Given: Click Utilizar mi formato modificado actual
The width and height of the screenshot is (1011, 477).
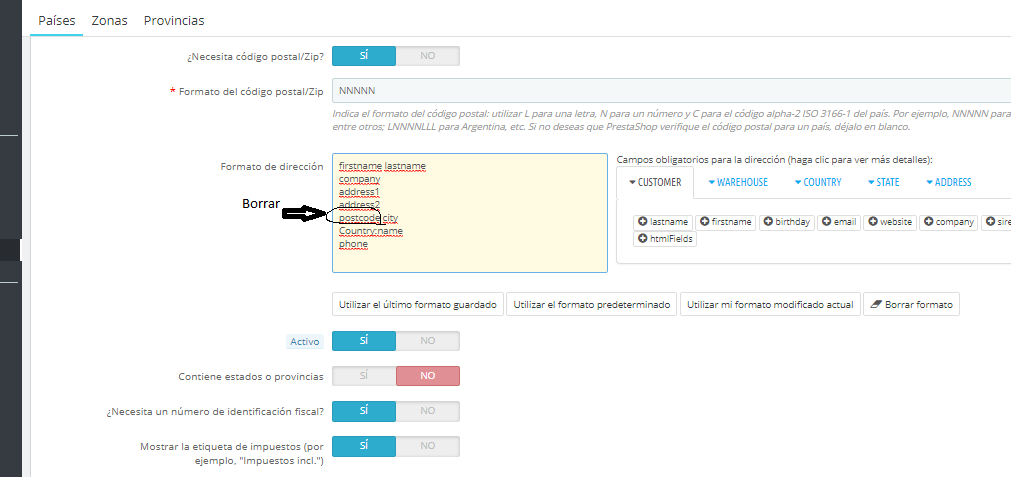Looking at the screenshot, I should (x=770, y=305).
